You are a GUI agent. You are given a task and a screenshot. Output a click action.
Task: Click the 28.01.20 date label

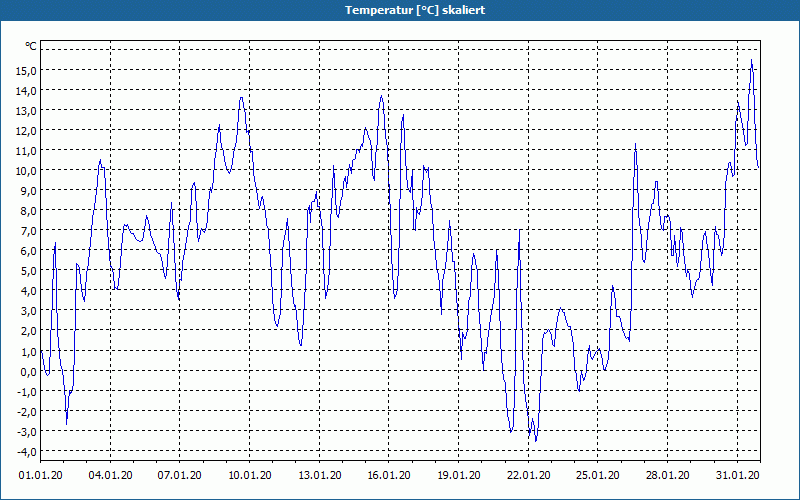pos(667,475)
